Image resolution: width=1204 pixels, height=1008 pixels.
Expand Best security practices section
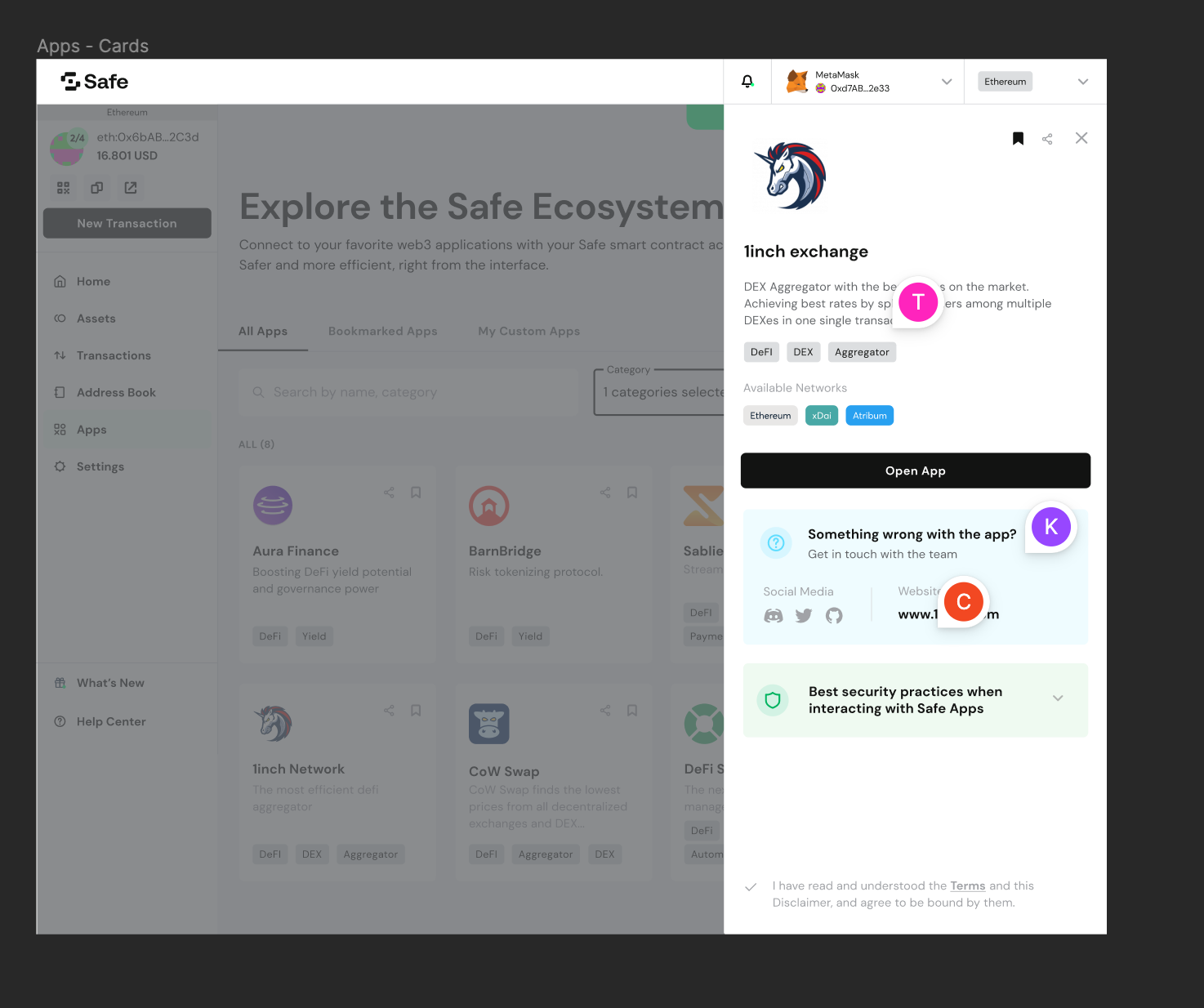click(x=1058, y=698)
